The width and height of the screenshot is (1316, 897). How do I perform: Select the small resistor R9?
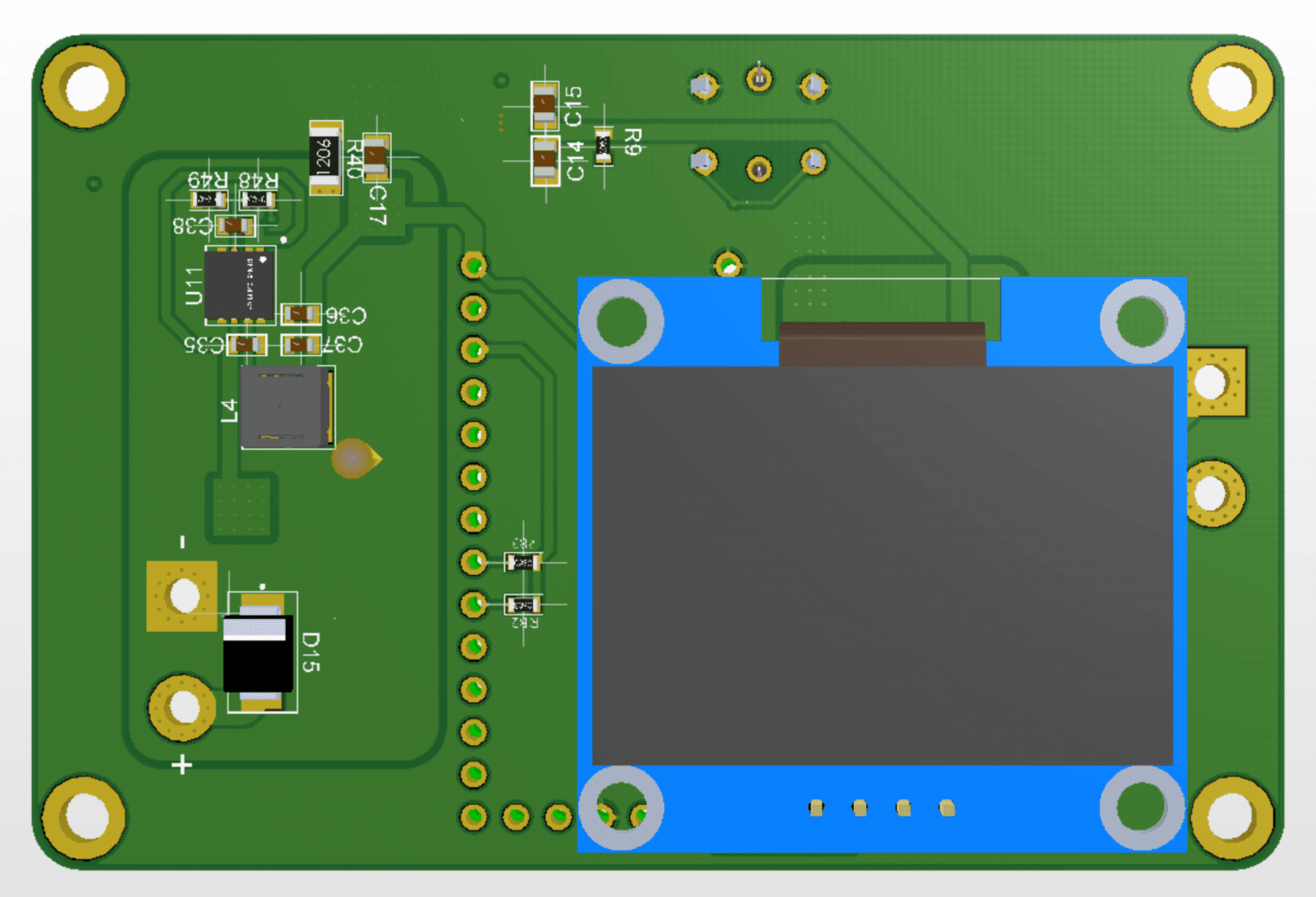coord(604,146)
